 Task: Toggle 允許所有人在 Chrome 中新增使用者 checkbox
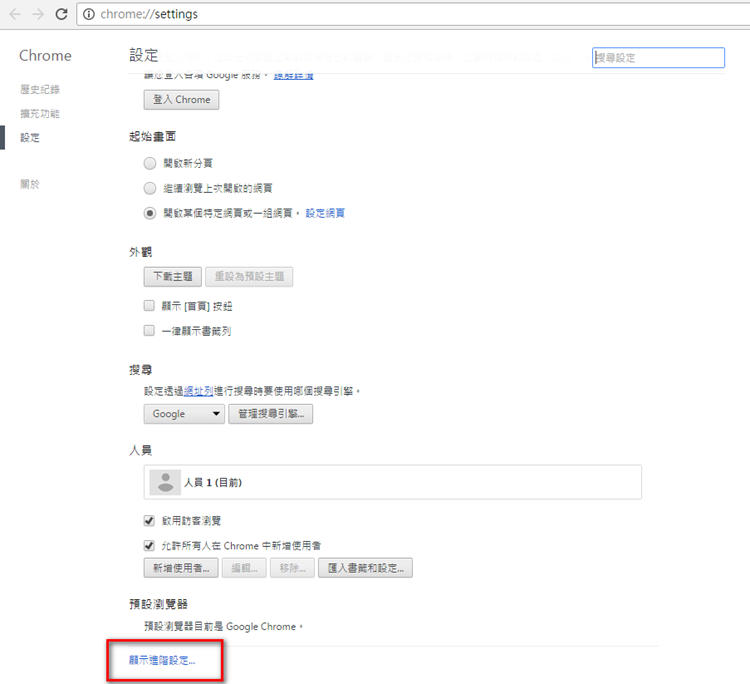pos(149,545)
